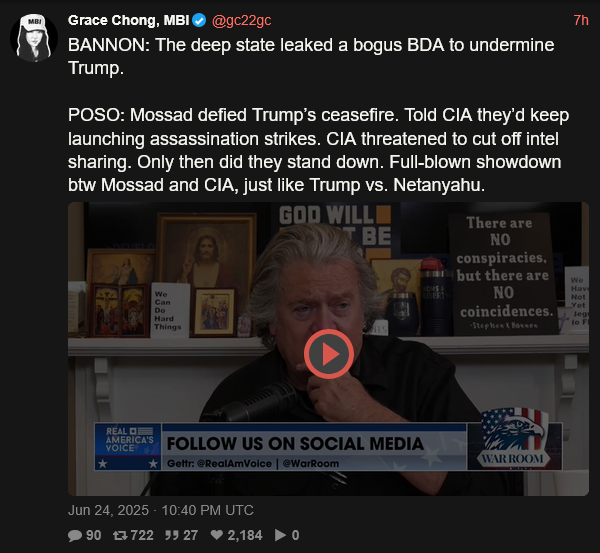
Task: Click the 2,184 likes count
Action: (x=245, y=535)
